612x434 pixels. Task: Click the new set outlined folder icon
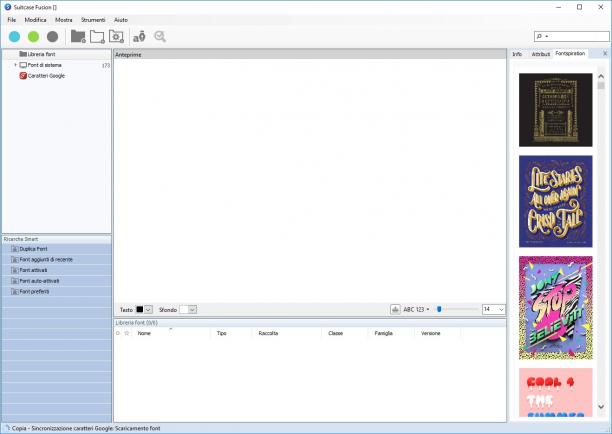pyautogui.click(x=97, y=37)
